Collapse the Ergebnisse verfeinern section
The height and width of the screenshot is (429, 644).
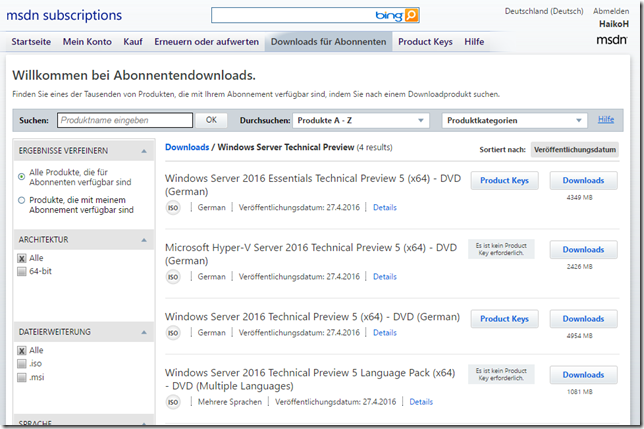[x=144, y=151]
